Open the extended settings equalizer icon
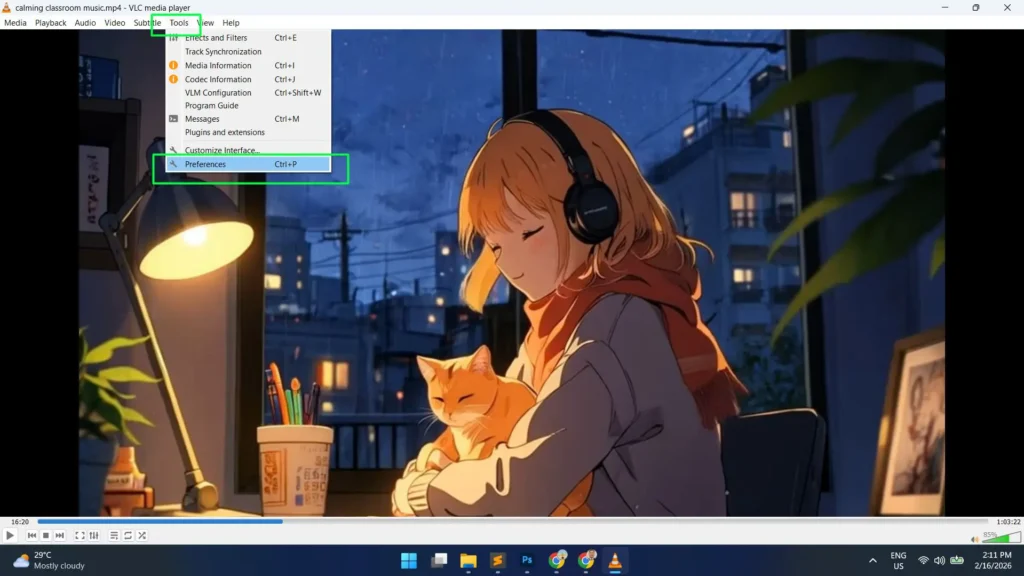Viewport: 1024px width, 576px height. 94,535
